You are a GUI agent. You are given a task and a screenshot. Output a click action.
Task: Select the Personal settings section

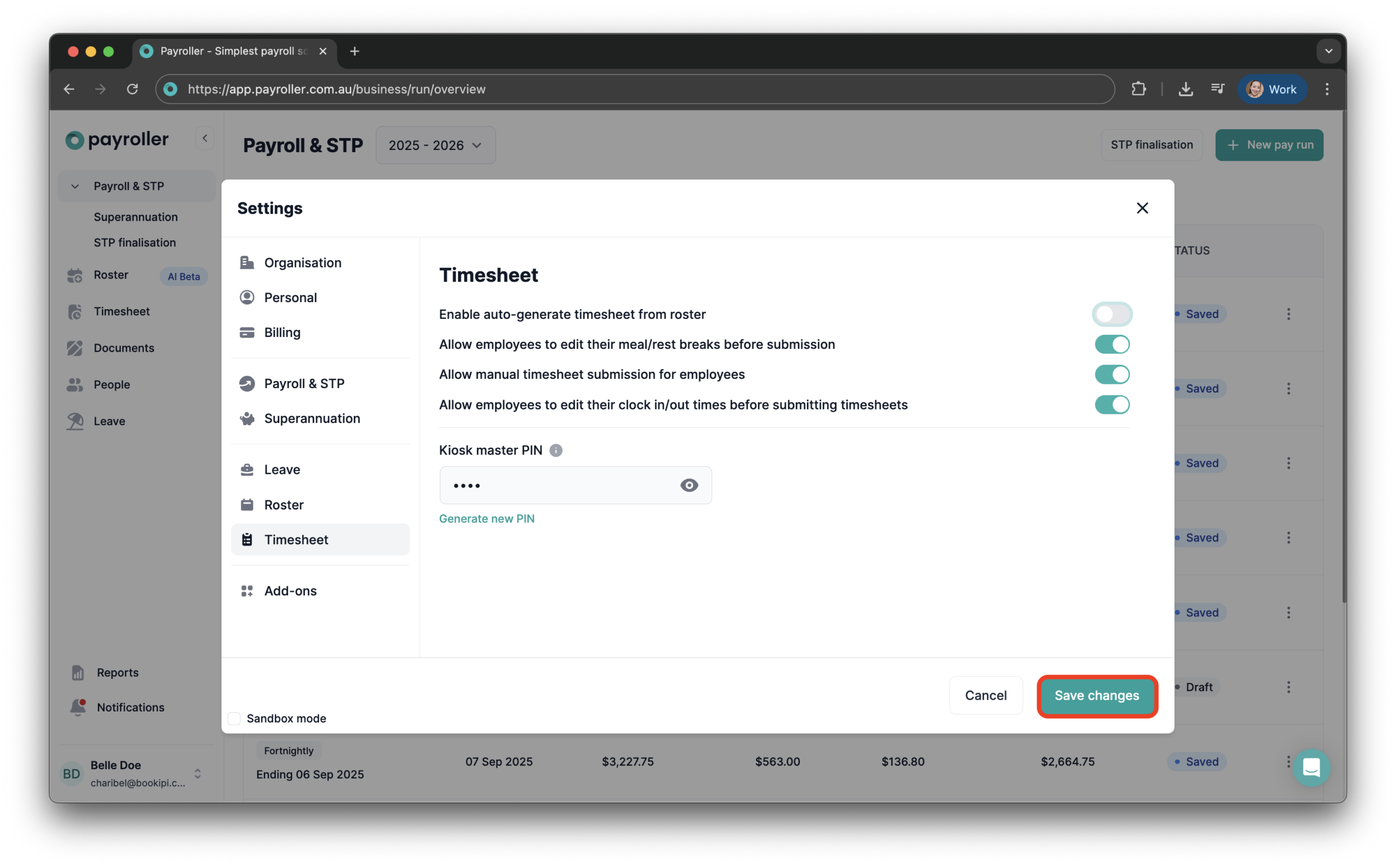coord(291,297)
